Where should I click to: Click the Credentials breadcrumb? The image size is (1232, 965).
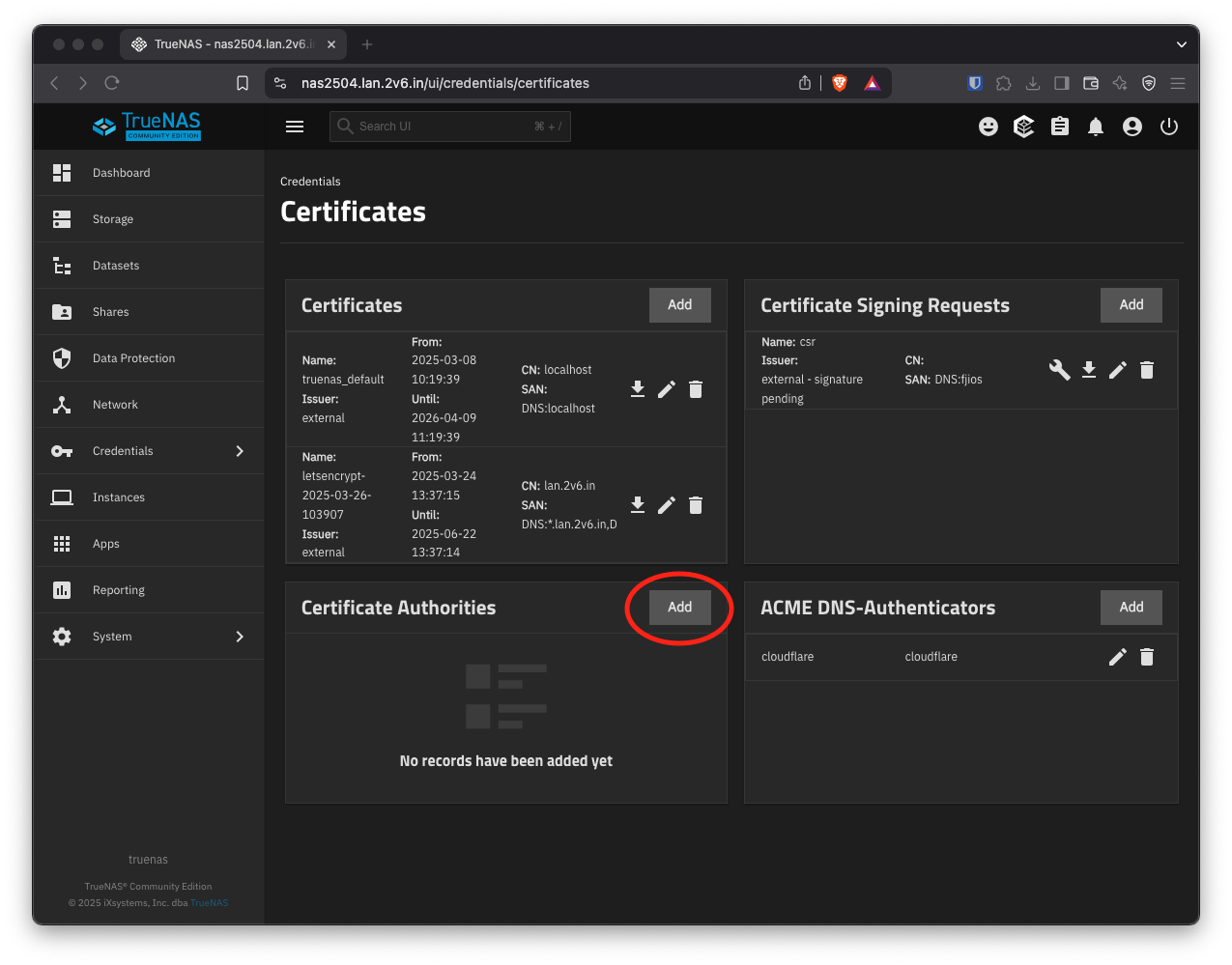coord(310,182)
